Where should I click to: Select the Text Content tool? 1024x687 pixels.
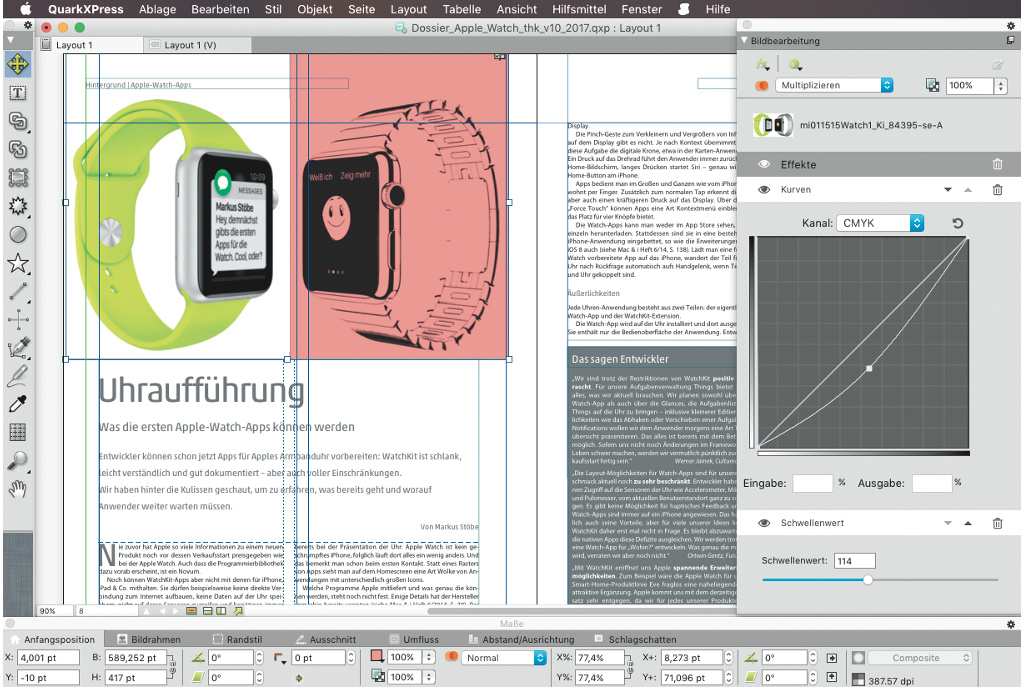(x=17, y=93)
